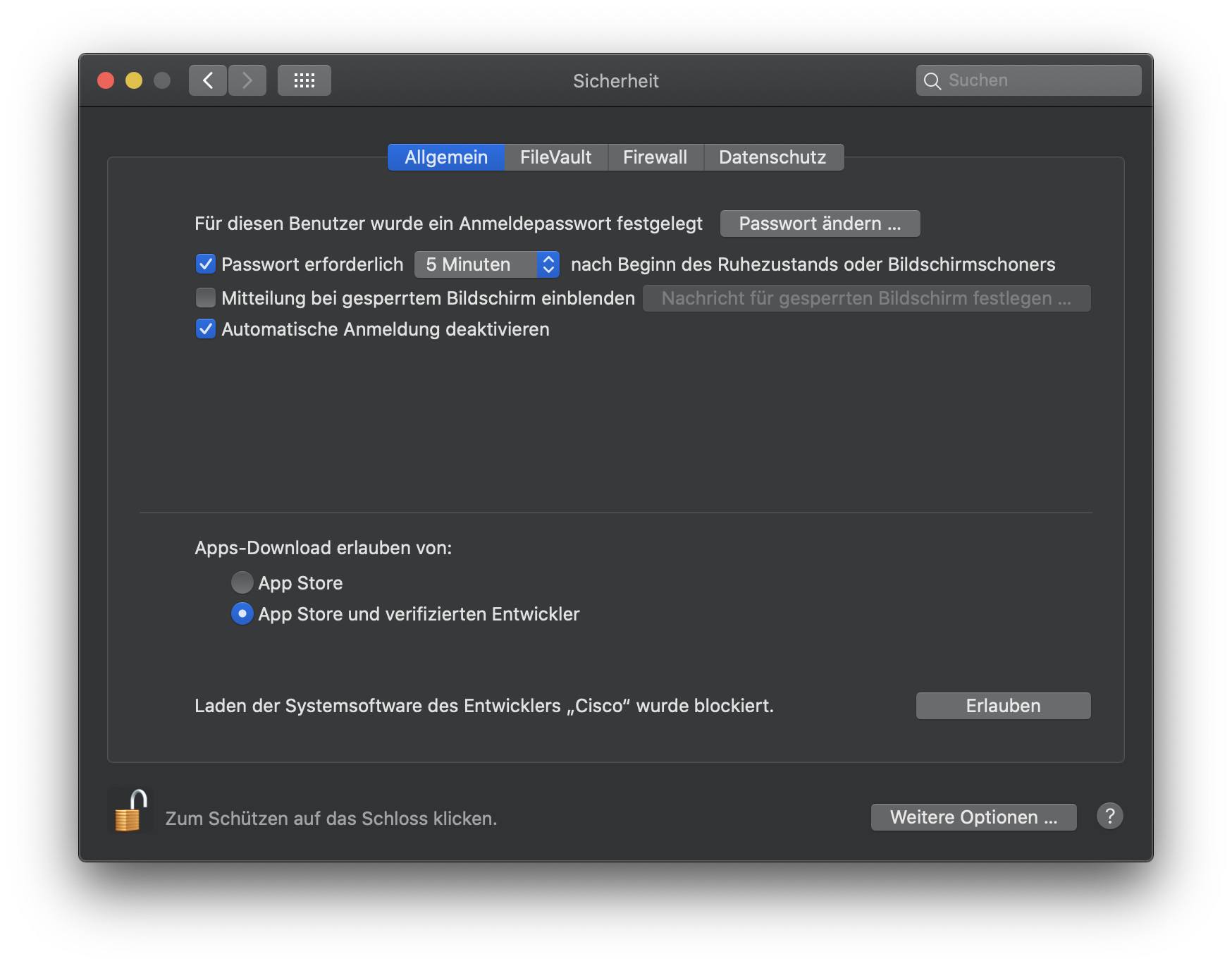The width and height of the screenshot is (1232, 966).
Task: Click the forward chevron navigation button
Action: 247,80
